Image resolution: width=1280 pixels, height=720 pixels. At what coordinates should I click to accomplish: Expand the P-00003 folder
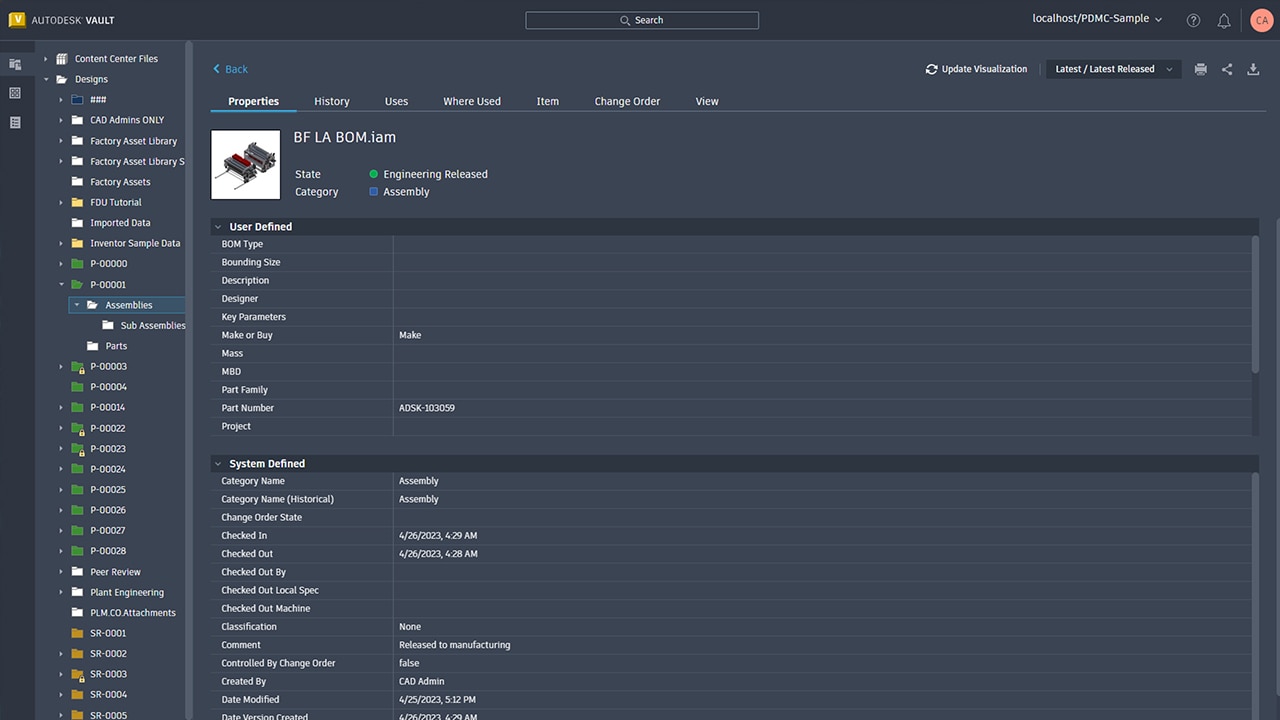pyautogui.click(x=61, y=367)
